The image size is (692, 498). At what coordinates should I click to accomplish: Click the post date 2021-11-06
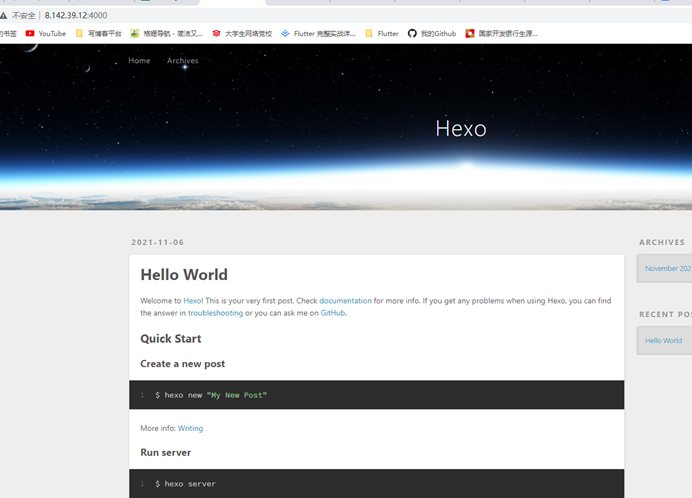(x=158, y=242)
